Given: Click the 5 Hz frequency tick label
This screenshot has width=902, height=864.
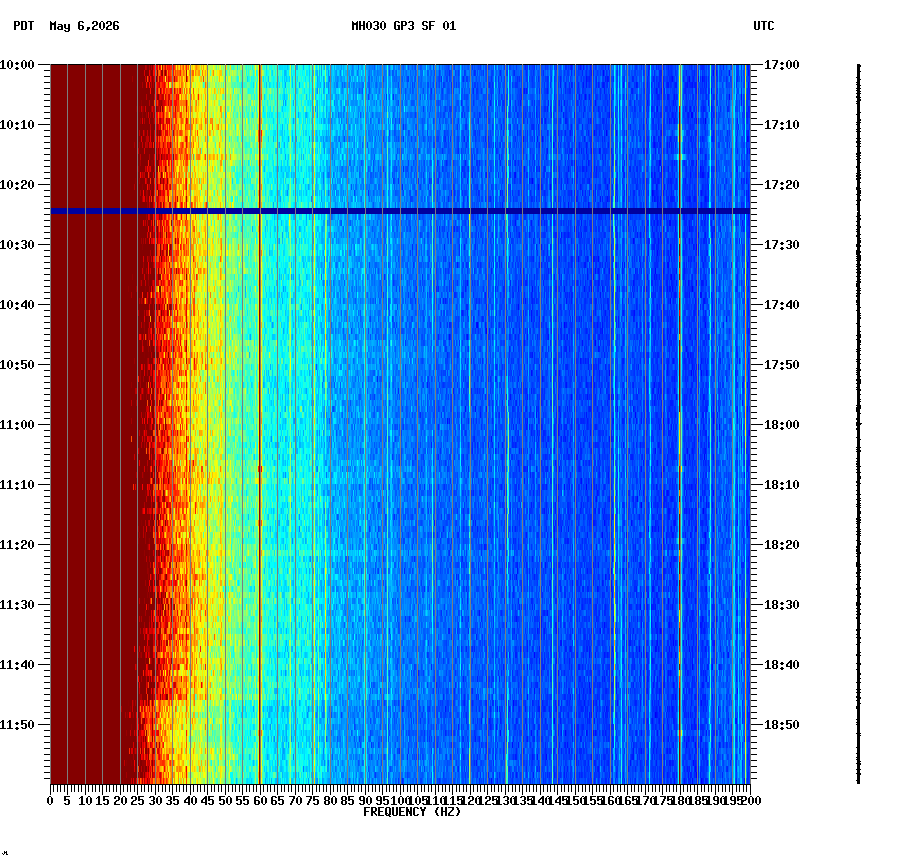Looking at the screenshot, I should (x=68, y=801).
